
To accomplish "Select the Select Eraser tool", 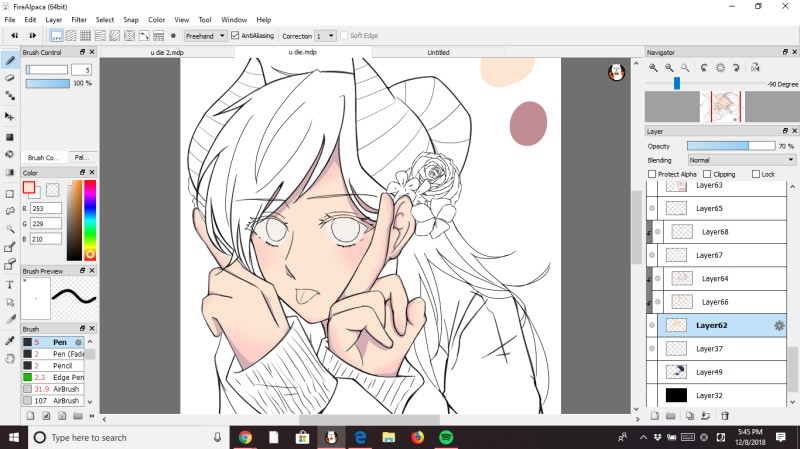I will pyautogui.click(x=10, y=264).
